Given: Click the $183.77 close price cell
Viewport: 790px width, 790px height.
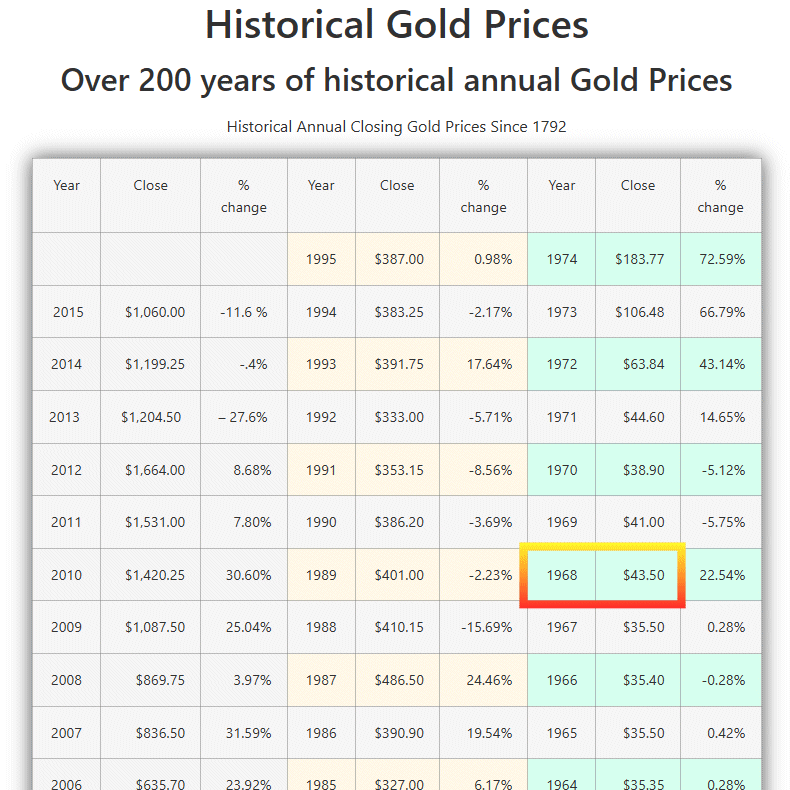Looking at the screenshot, I should click(x=640, y=259).
